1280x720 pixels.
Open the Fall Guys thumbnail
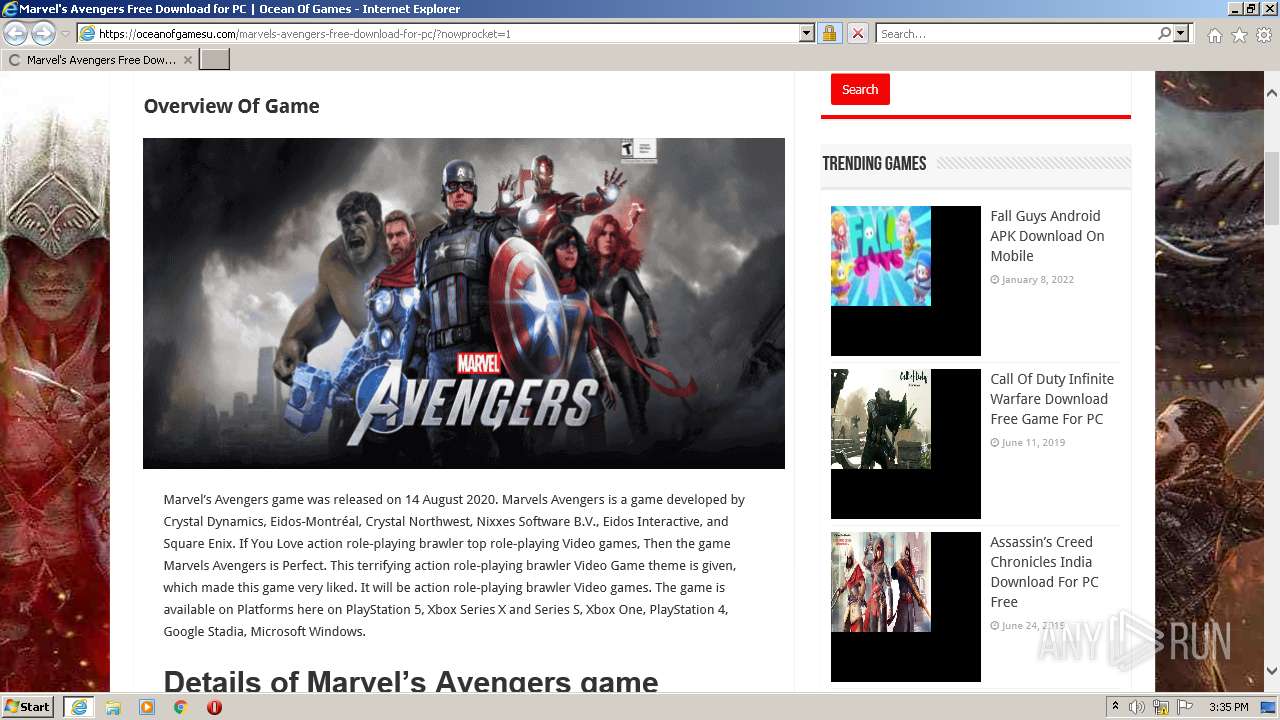click(906, 281)
